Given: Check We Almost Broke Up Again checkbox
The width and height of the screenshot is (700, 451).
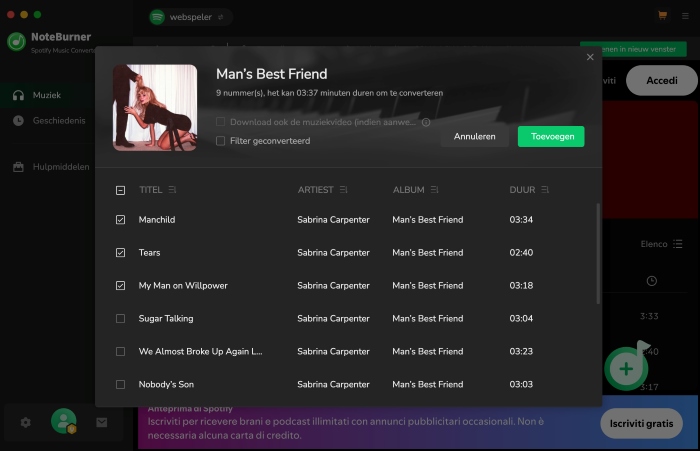Looking at the screenshot, I should (x=121, y=351).
